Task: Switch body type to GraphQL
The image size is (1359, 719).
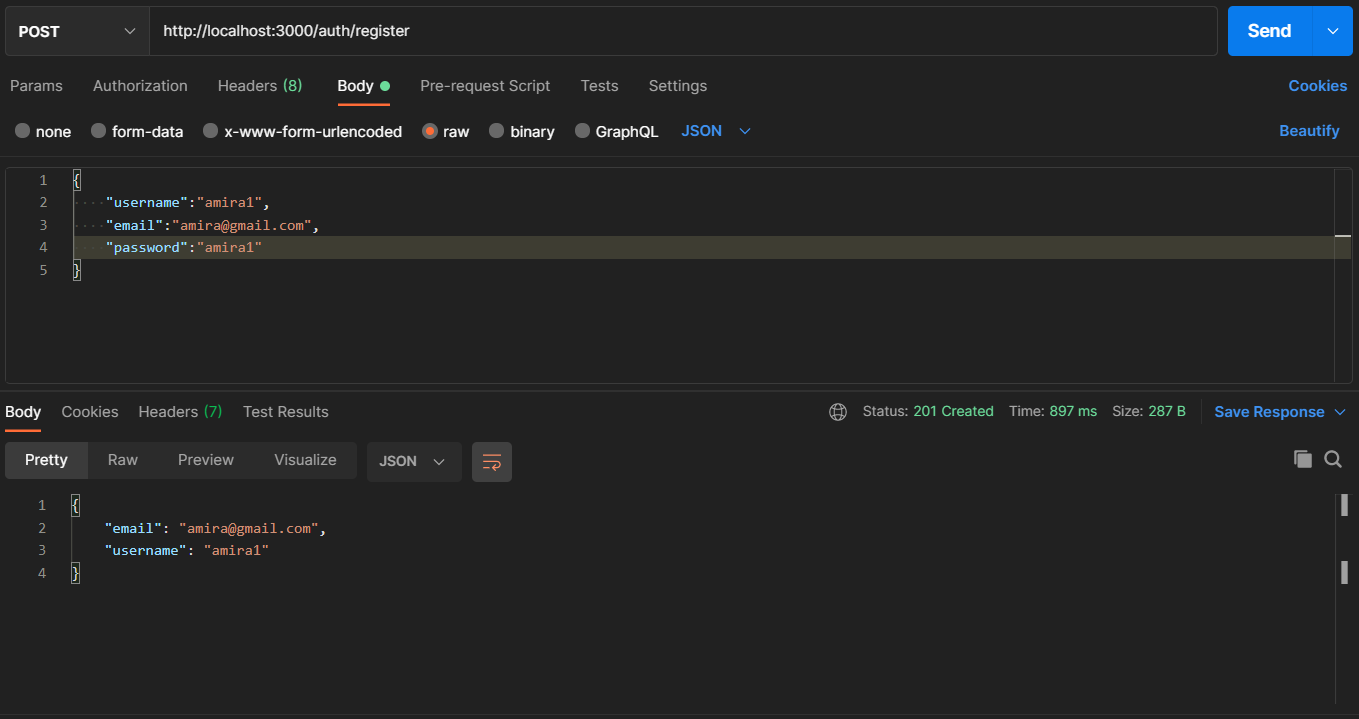Action: coord(616,131)
